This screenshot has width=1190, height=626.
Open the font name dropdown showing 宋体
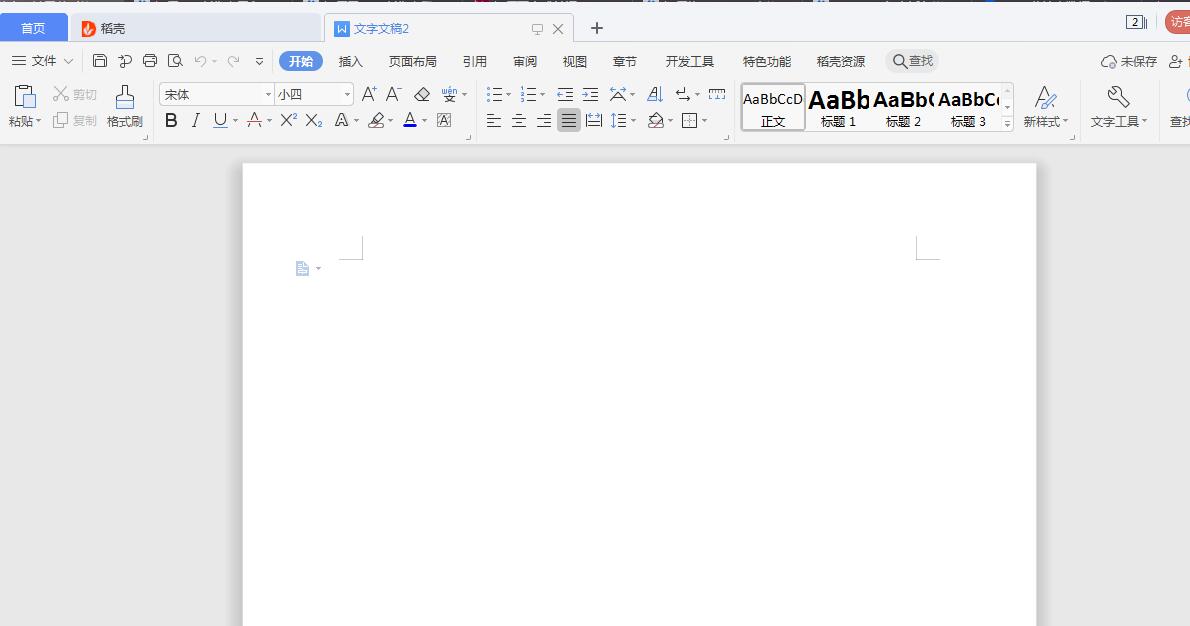pos(269,94)
